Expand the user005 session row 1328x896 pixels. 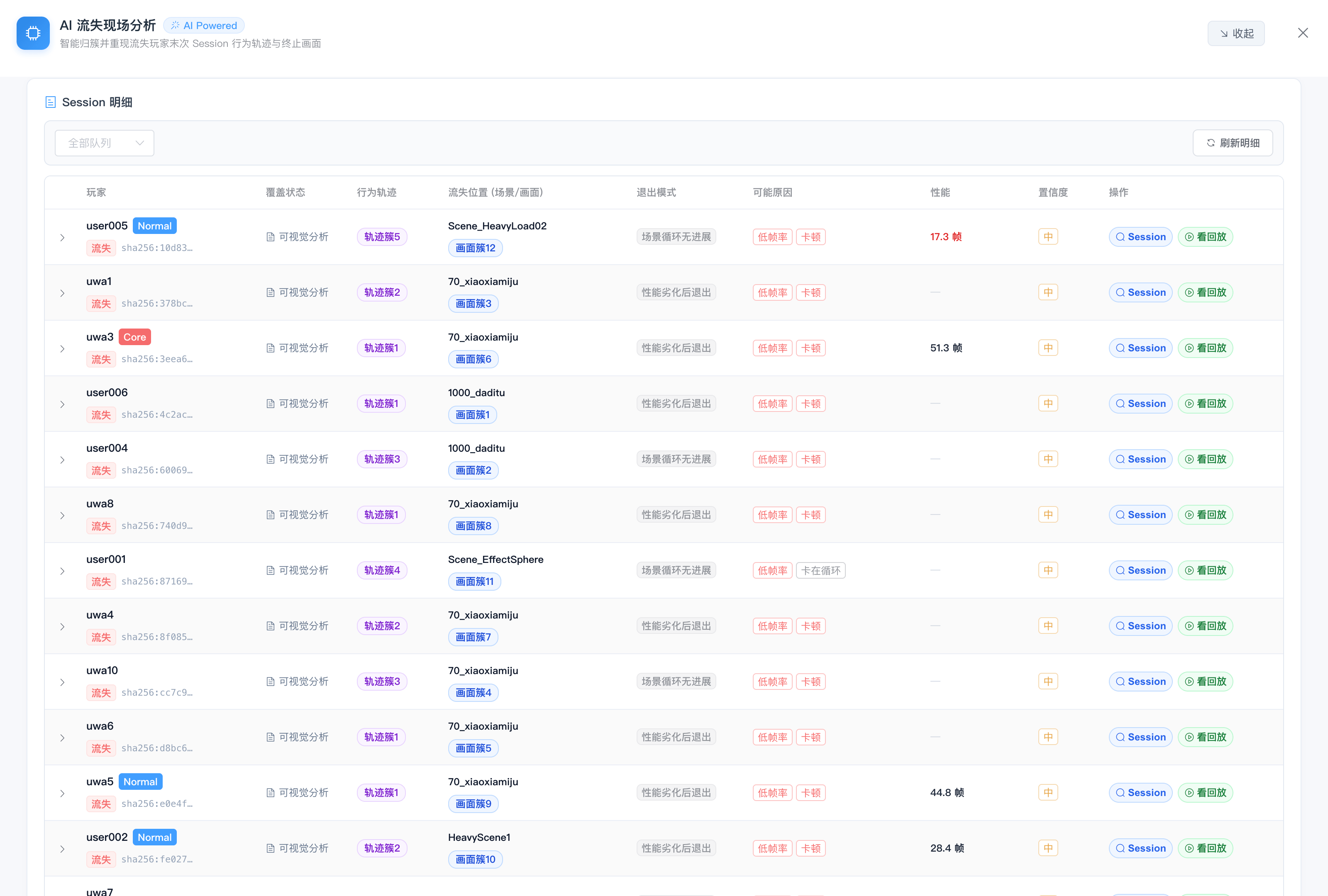[62, 238]
